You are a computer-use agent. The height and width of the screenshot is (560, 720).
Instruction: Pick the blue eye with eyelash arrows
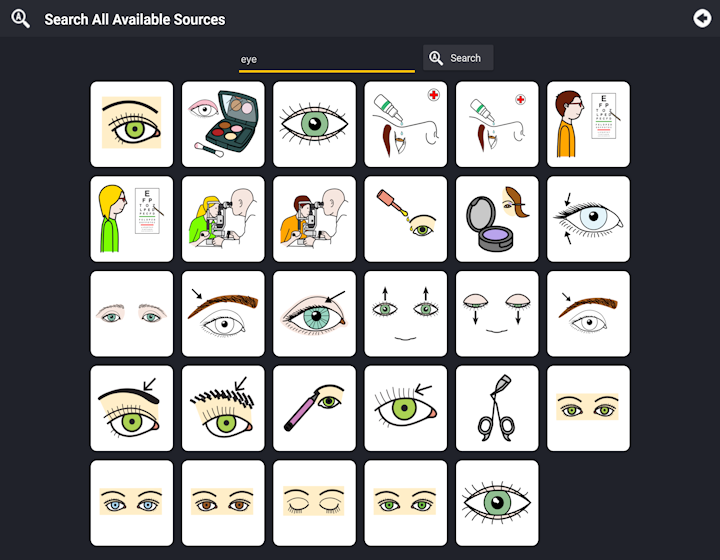click(x=588, y=219)
